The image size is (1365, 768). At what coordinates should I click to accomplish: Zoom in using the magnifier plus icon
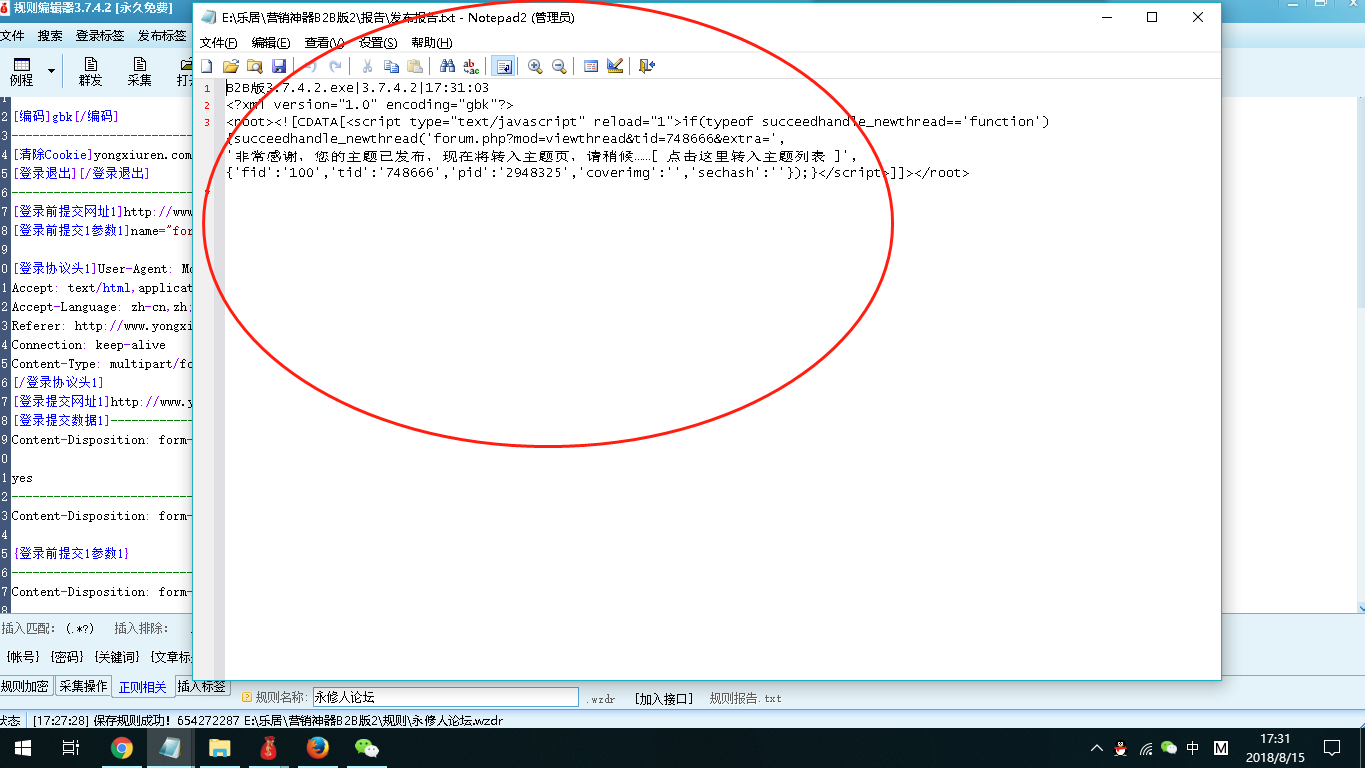point(535,66)
